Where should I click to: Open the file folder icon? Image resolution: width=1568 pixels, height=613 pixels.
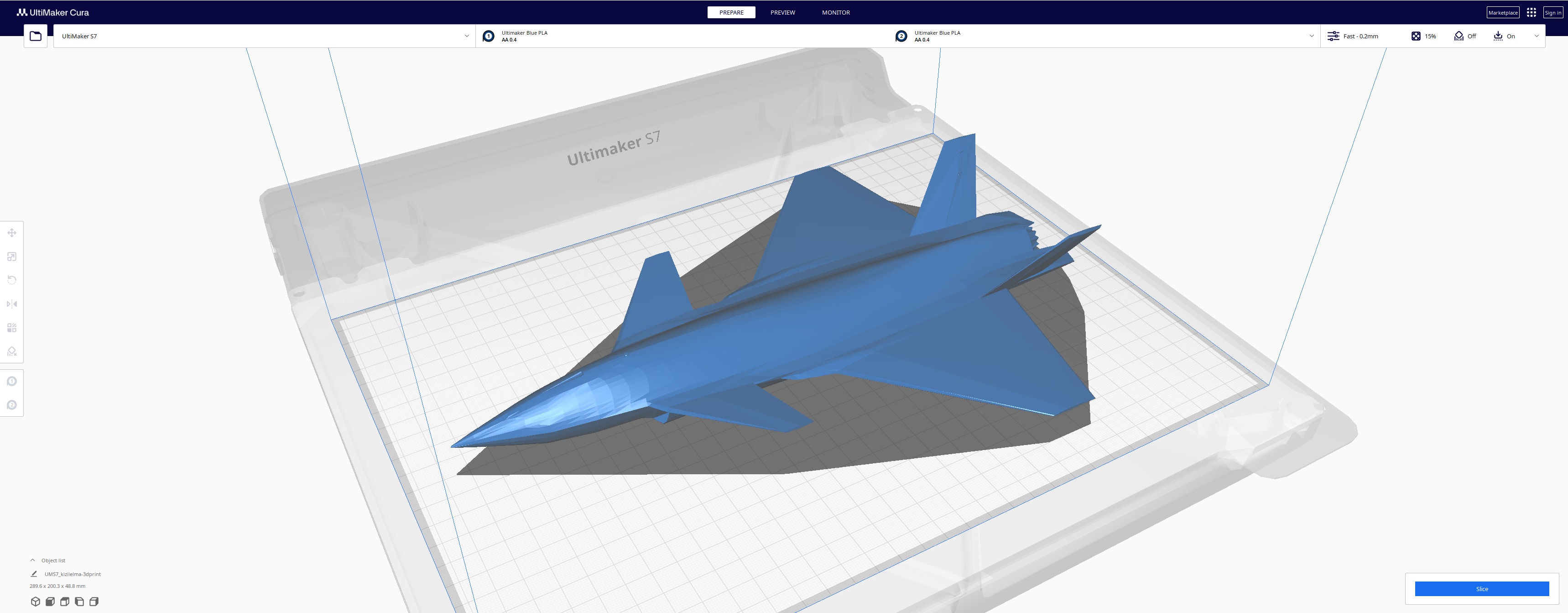pyautogui.click(x=35, y=36)
